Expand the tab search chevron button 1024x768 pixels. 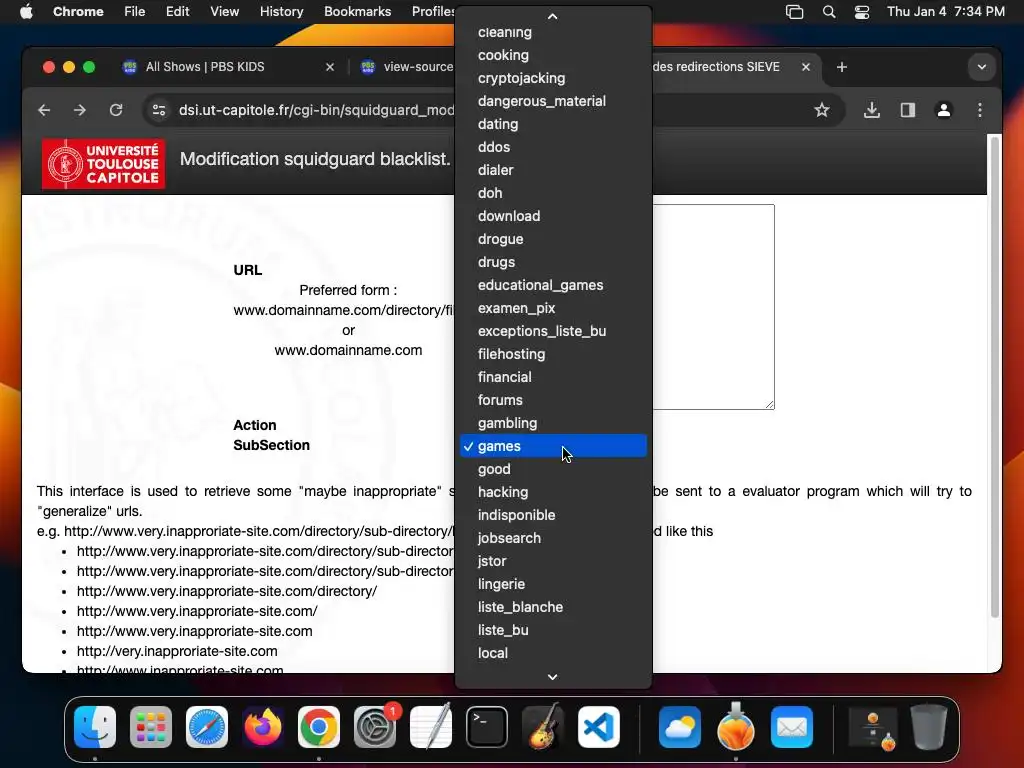tap(982, 67)
